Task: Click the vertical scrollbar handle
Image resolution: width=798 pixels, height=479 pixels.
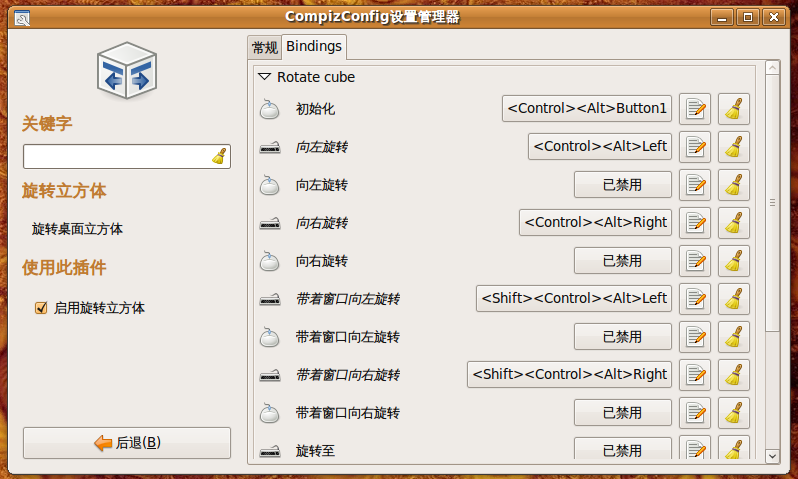Action: (773, 203)
